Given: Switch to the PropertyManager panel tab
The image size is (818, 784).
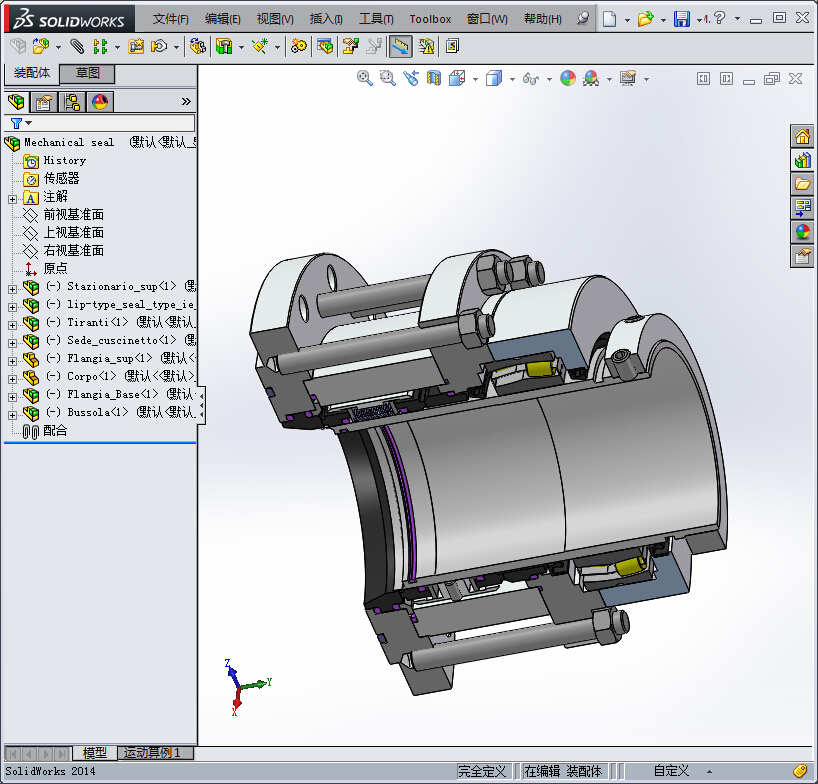Looking at the screenshot, I should (44, 102).
